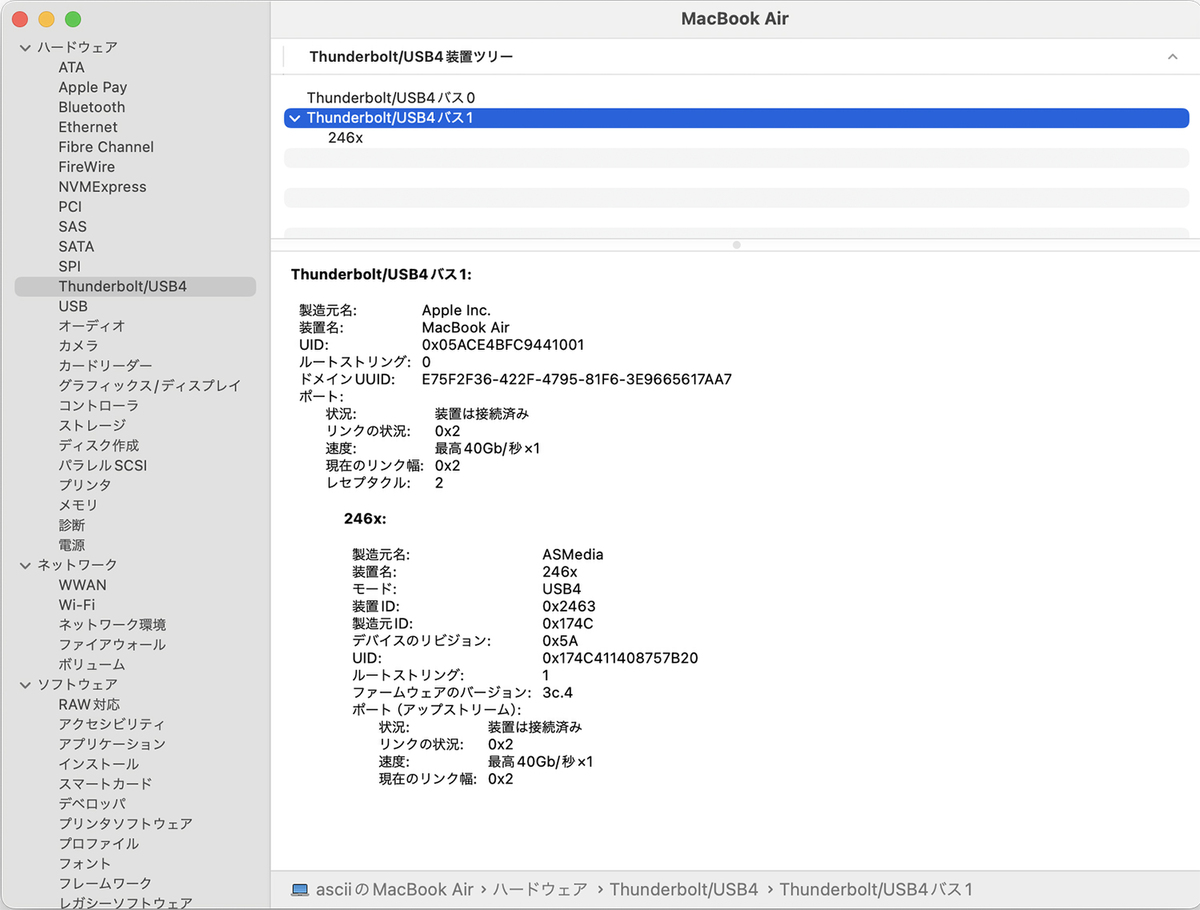This screenshot has height=910, width=1200.
Task: Open アクセシビリティ in the sidebar
Action: [112, 724]
